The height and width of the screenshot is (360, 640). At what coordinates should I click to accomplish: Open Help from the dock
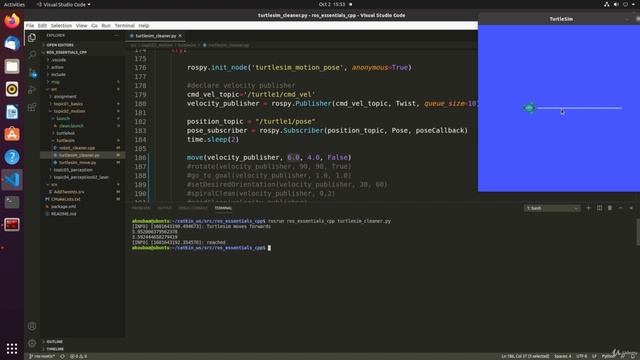point(12,157)
